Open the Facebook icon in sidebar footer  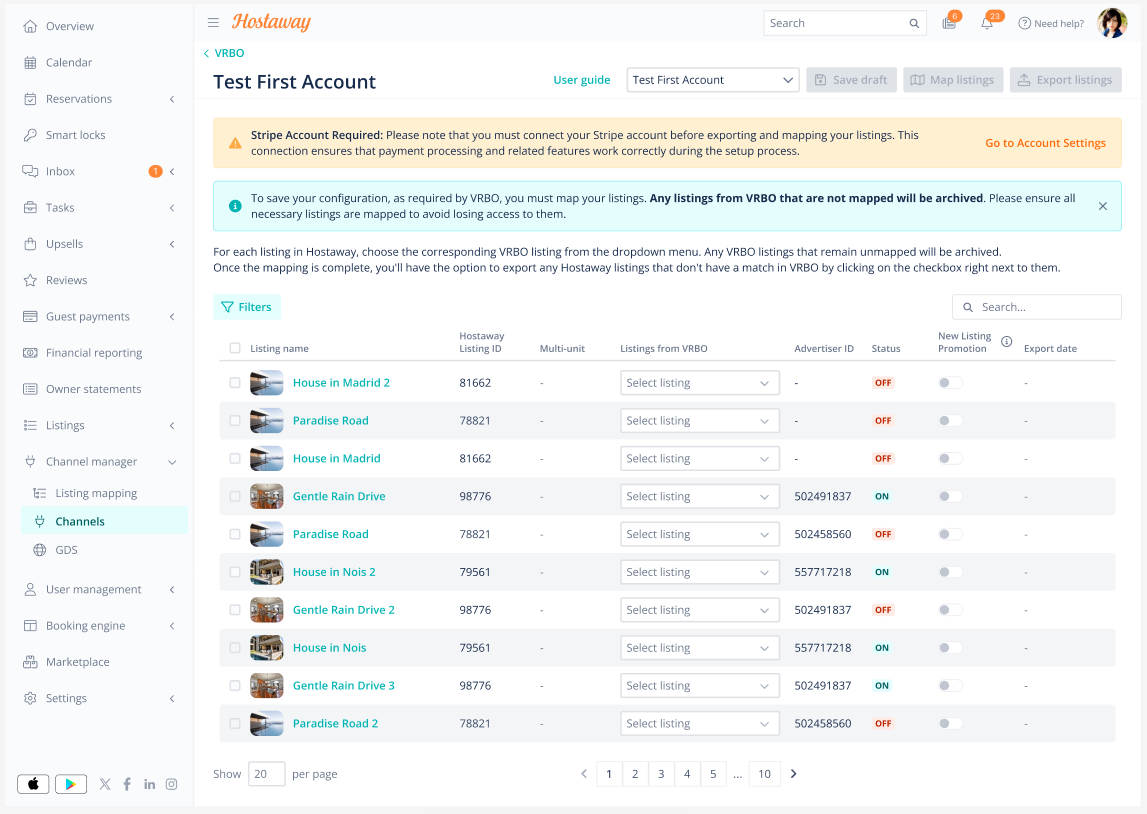(127, 784)
